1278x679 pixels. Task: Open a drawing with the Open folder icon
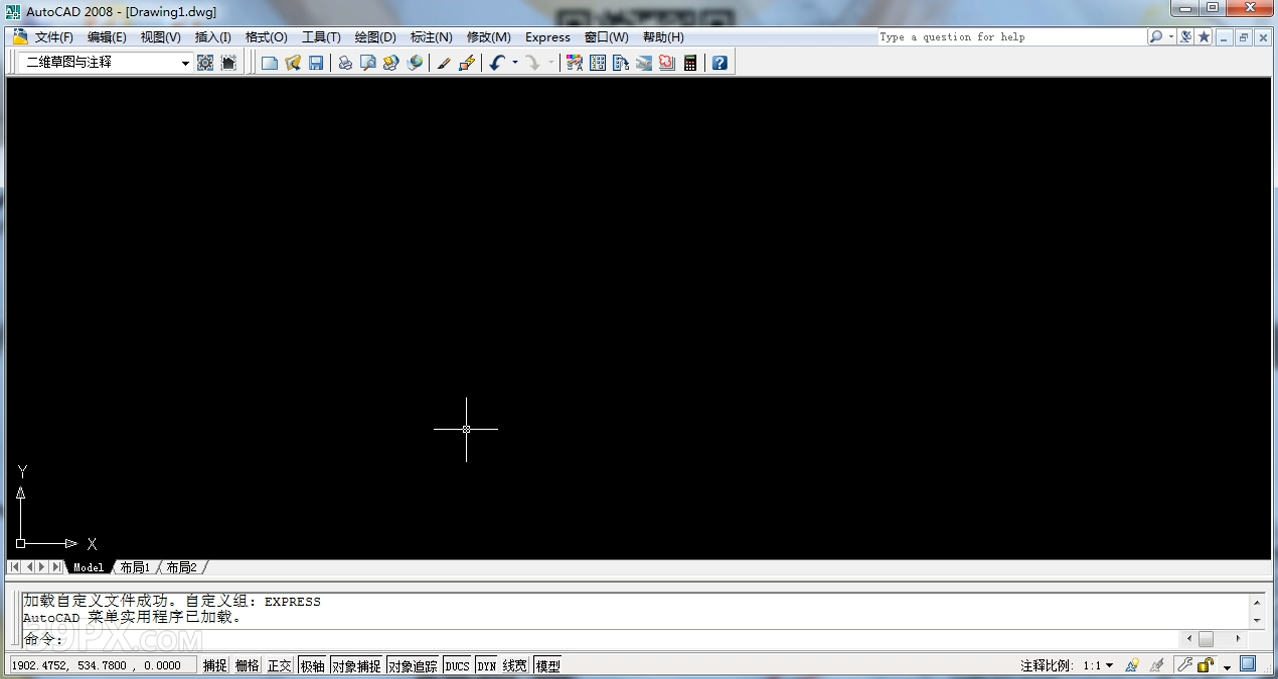point(294,62)
